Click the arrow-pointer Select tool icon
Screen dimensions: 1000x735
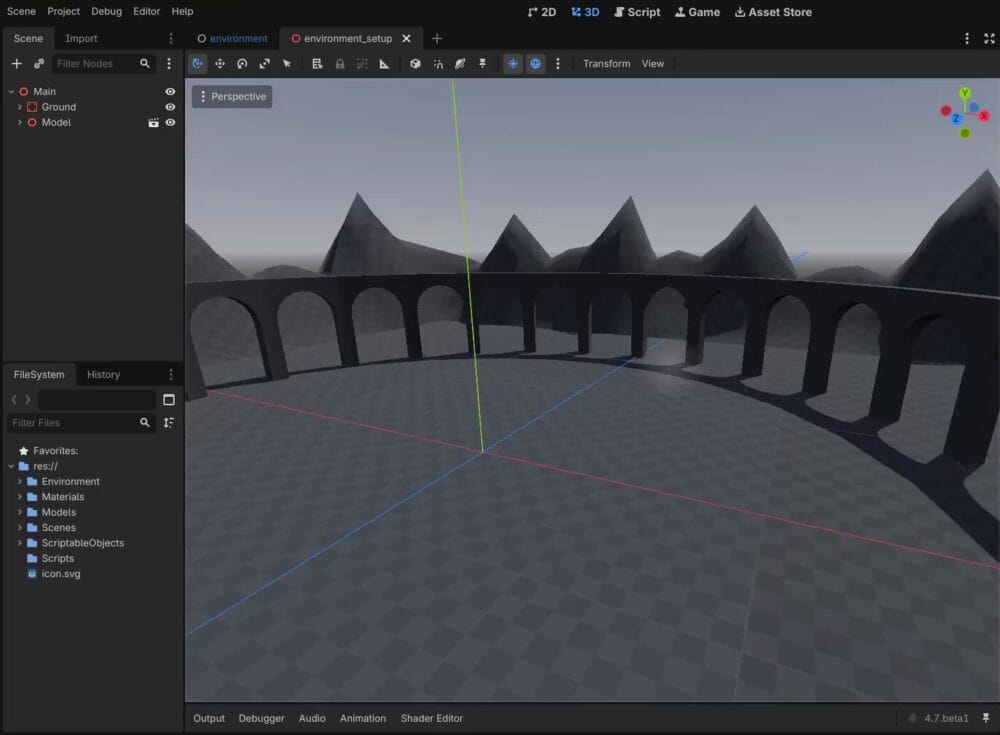[x=286, y=64]
